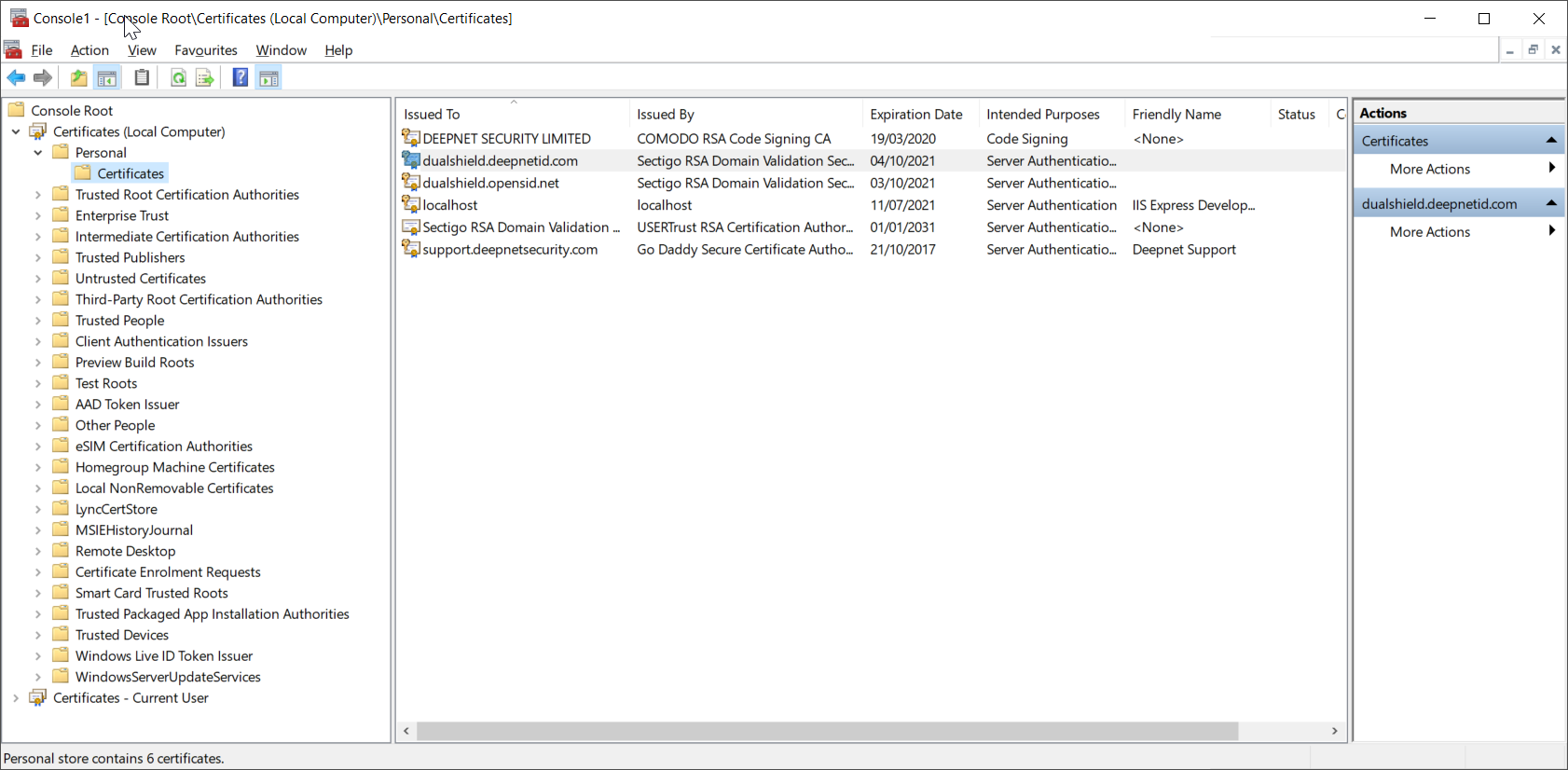Open the Favourites menu
This screenshot has height=770, width=1568.
pos(205,50)
